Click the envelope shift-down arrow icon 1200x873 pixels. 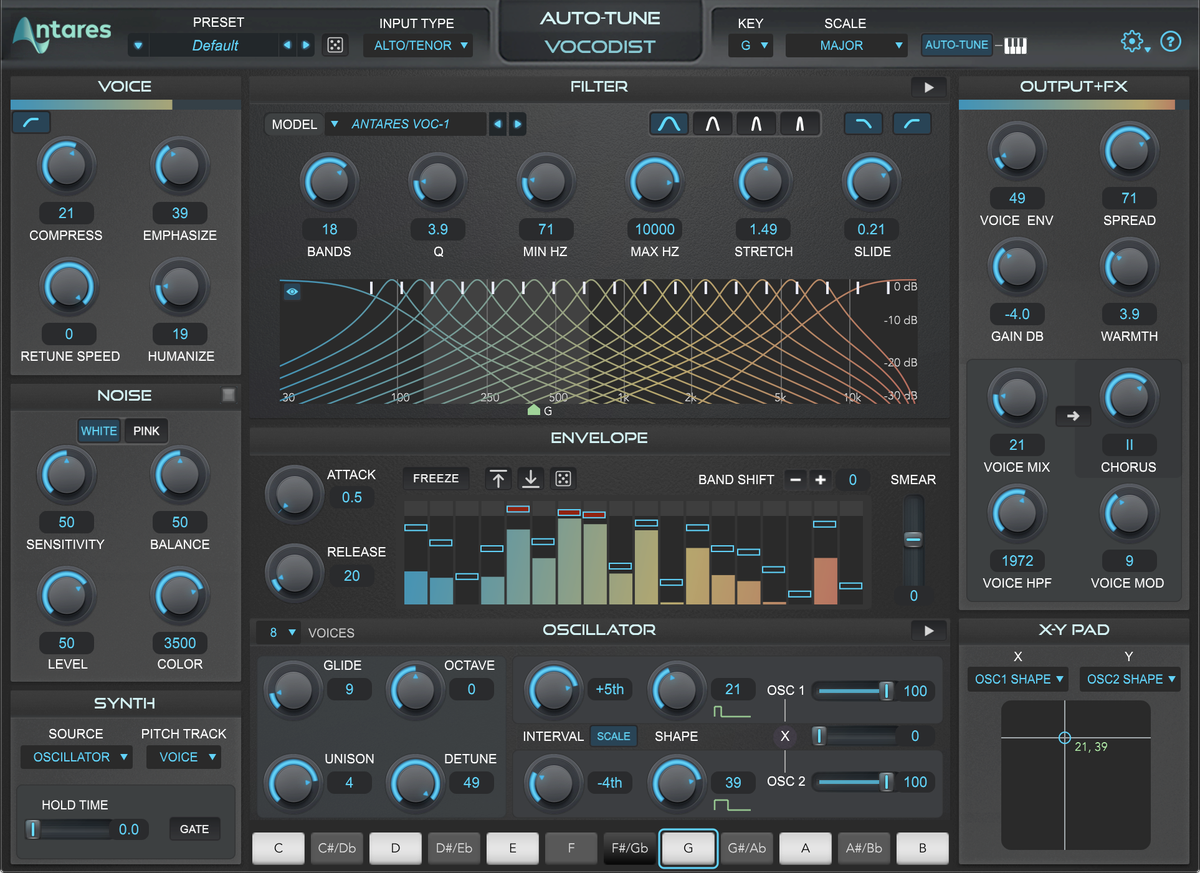pyautogui.click(x=531, y=478)
